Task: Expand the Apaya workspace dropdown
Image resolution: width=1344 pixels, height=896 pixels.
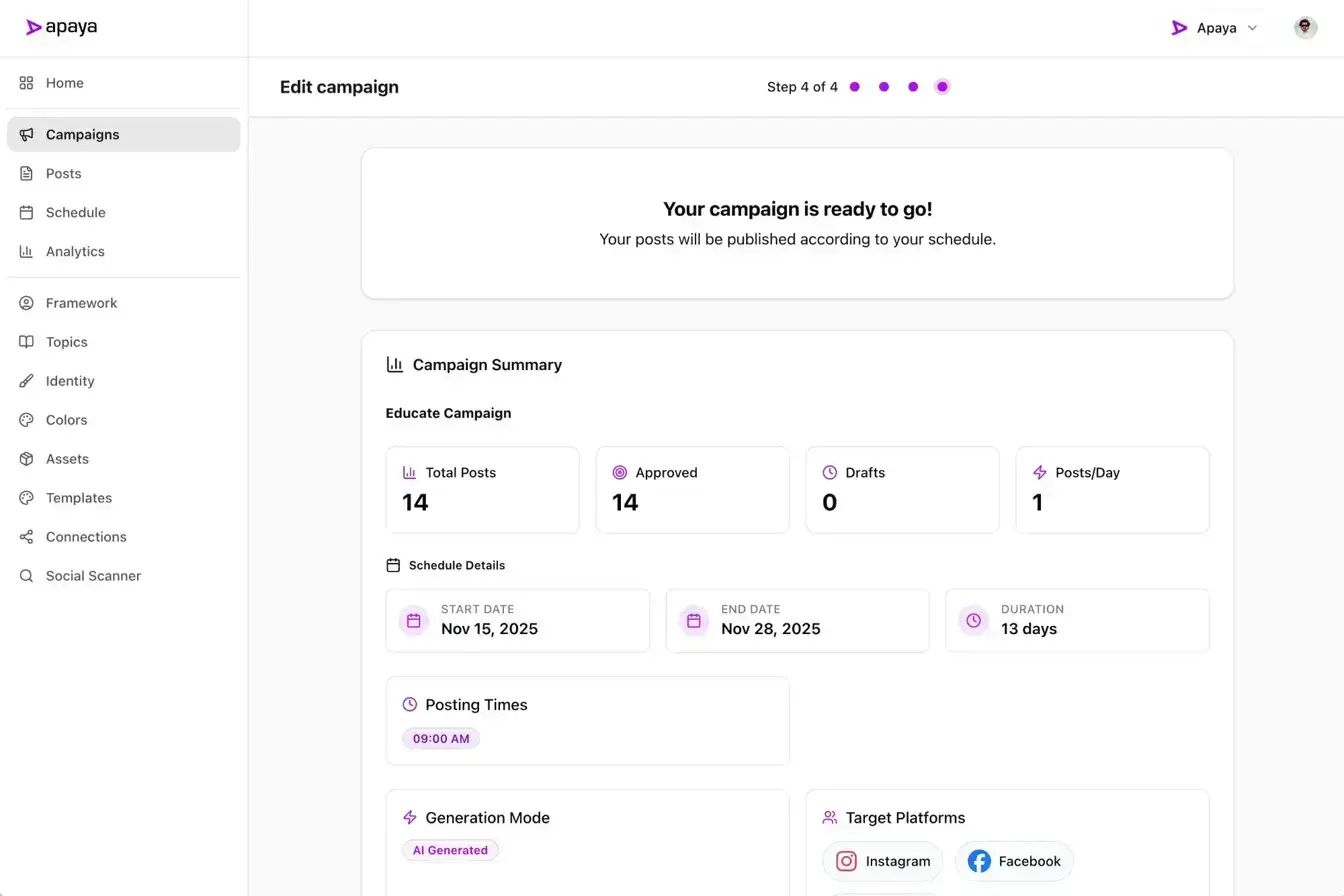Action: pos(1214,28)
